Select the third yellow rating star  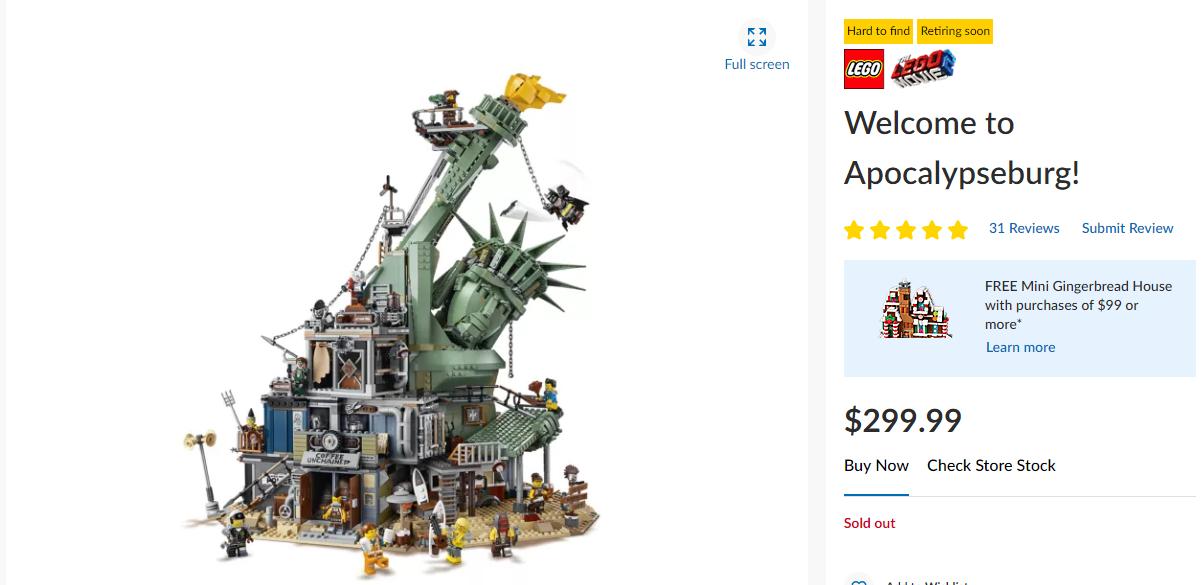tap(906, 230)
